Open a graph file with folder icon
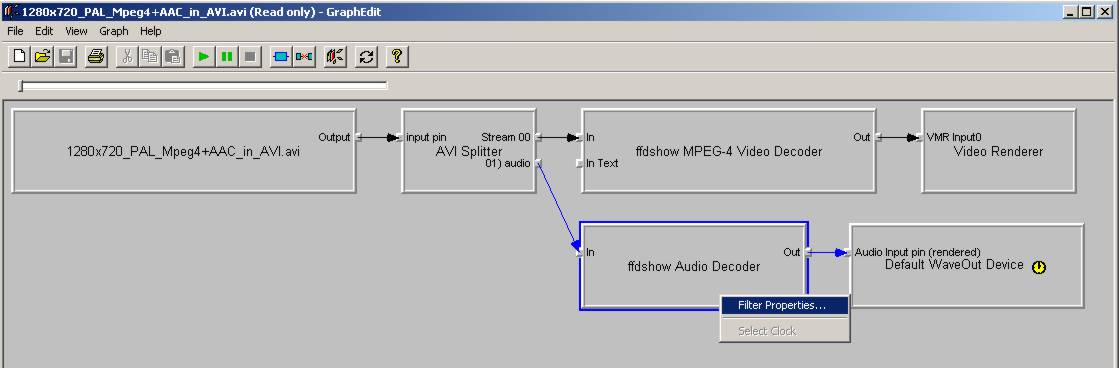The height and width of the screenshot is (368, 1119). (x=43, y=56)
